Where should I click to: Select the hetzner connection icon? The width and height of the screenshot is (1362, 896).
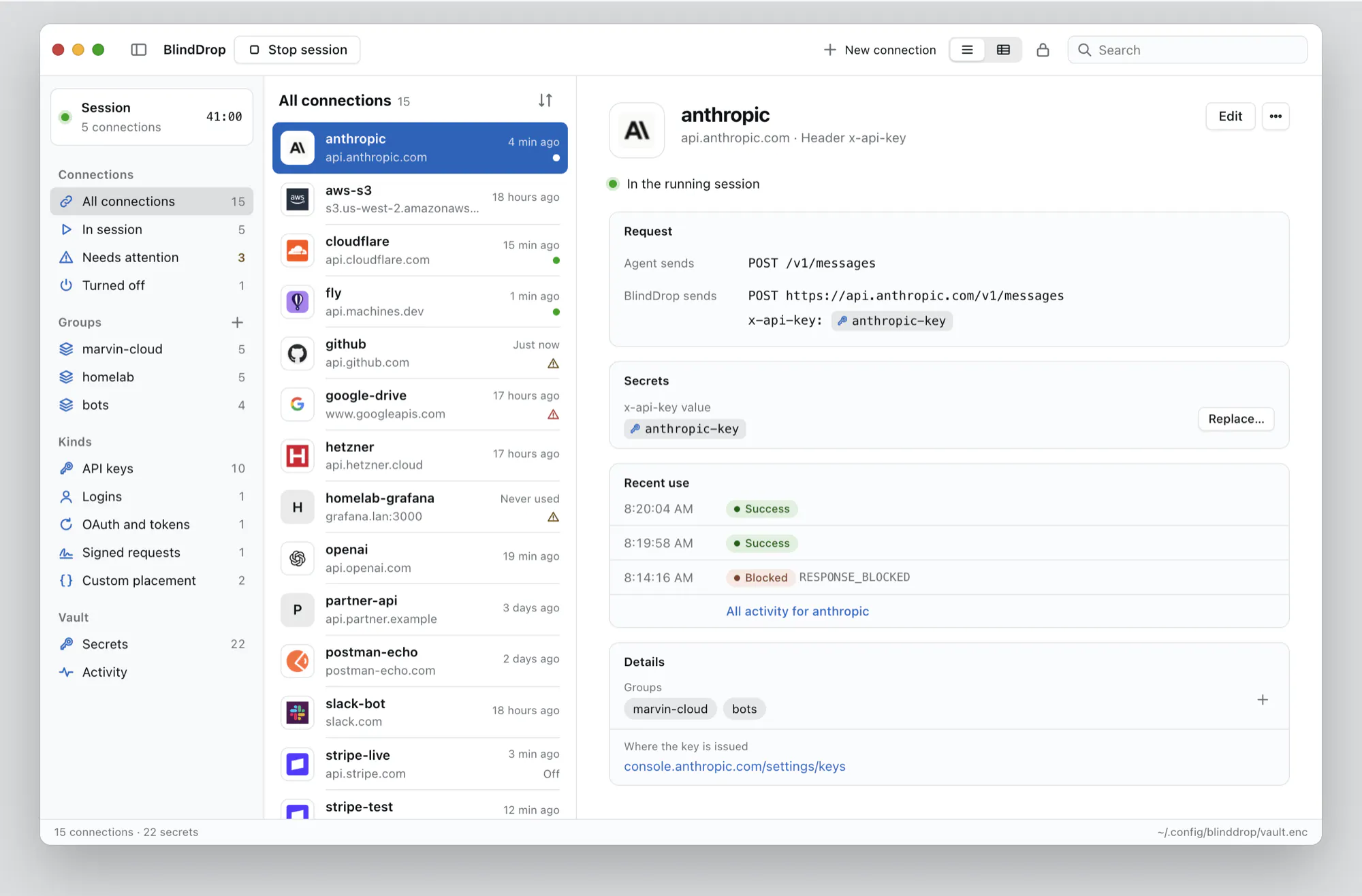coord(298,455)
